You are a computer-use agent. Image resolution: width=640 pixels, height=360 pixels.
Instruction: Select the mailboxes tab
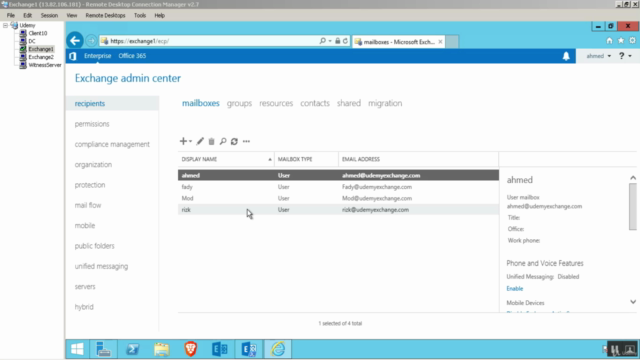point(200,103)
